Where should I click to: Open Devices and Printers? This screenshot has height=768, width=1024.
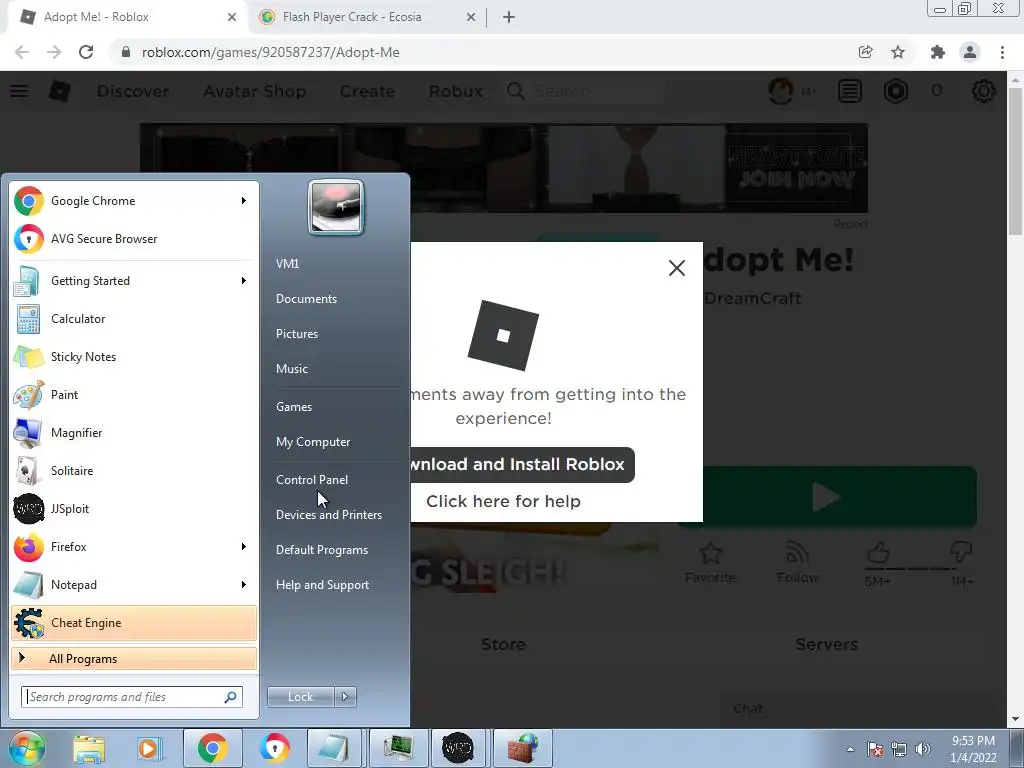click(328, 515)
